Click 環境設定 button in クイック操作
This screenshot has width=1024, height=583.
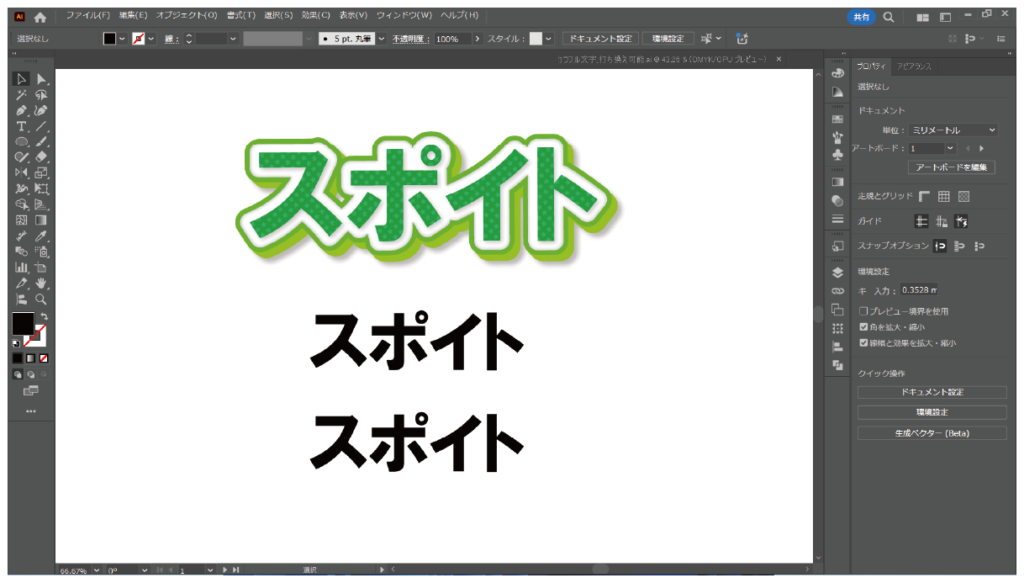(x=932, y=413)
